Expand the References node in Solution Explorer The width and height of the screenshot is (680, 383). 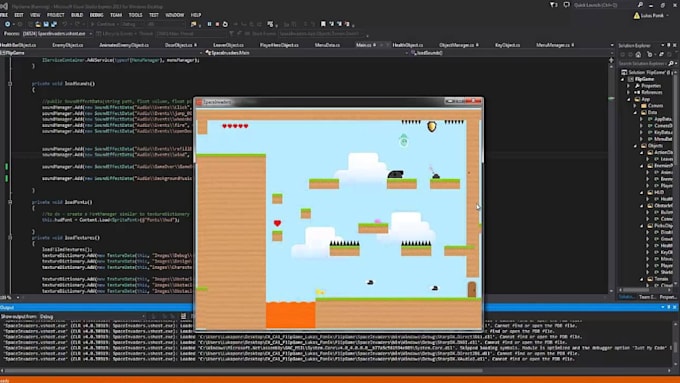point(629,92)
